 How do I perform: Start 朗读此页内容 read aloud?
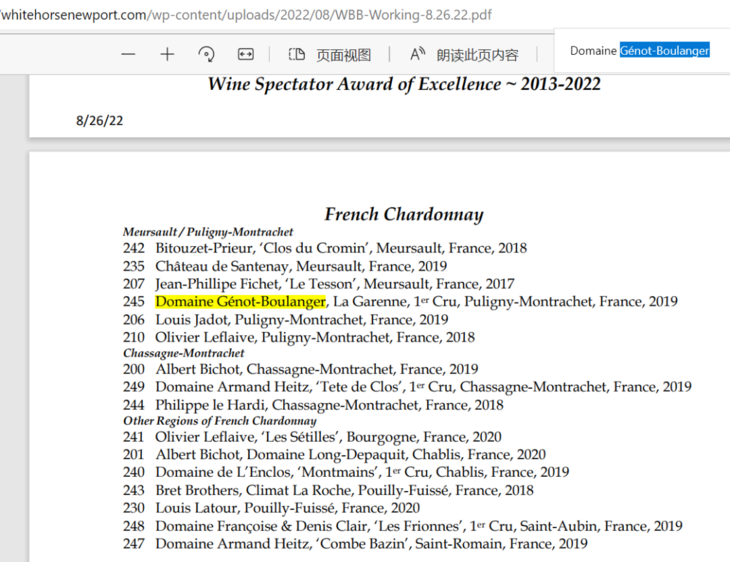(x=464, y=55)
